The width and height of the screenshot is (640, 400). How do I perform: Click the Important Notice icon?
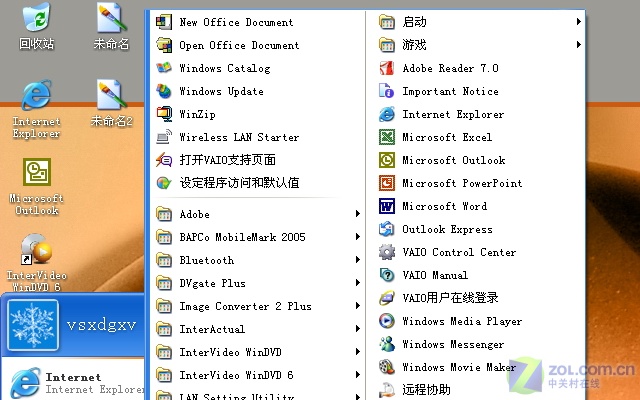387,91
